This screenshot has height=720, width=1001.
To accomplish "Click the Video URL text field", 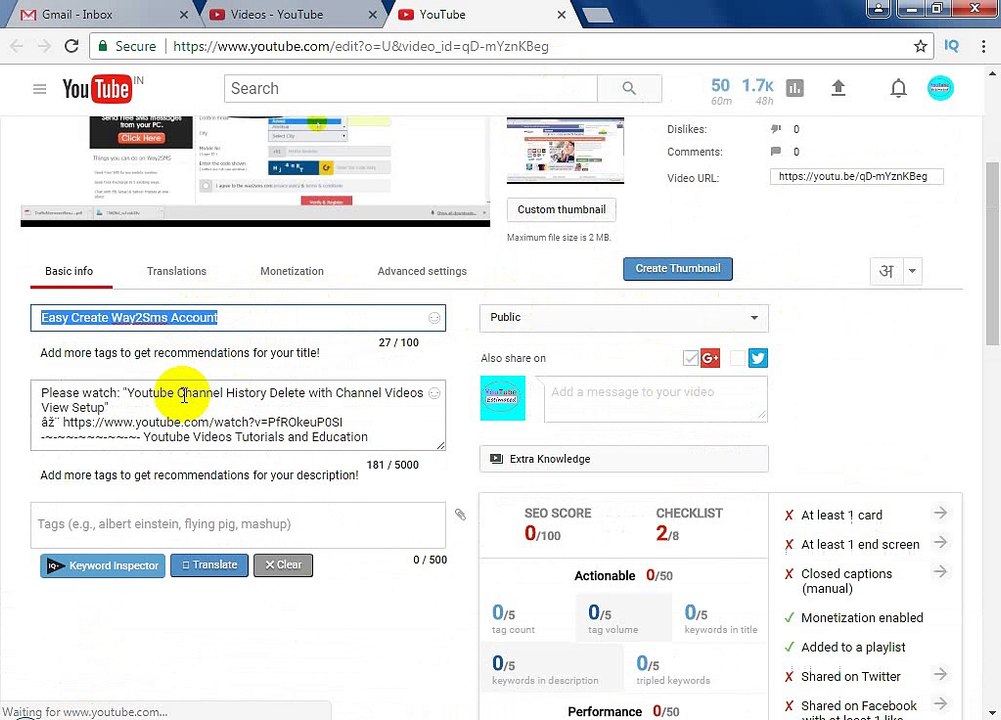I will (857, 177).
